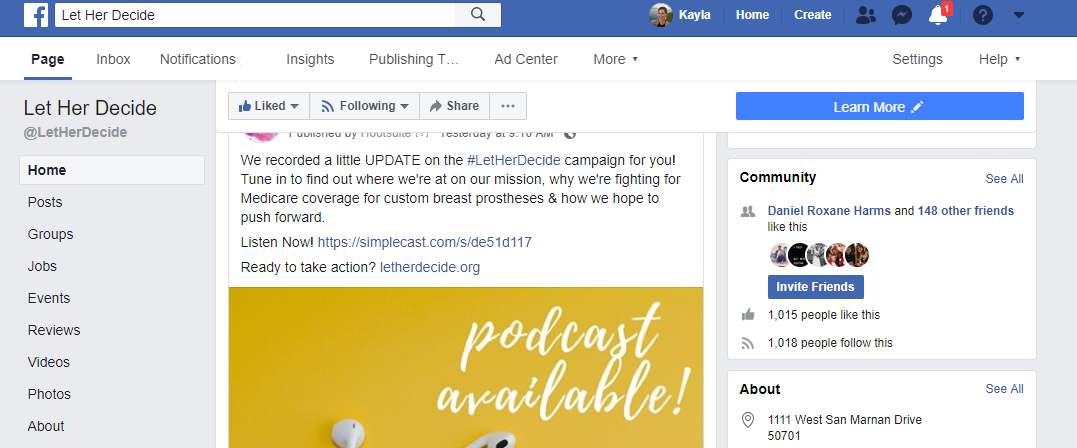Click the Invite Friends button
The height and width of the screenshot is (448, 1077).
(815, 287)
